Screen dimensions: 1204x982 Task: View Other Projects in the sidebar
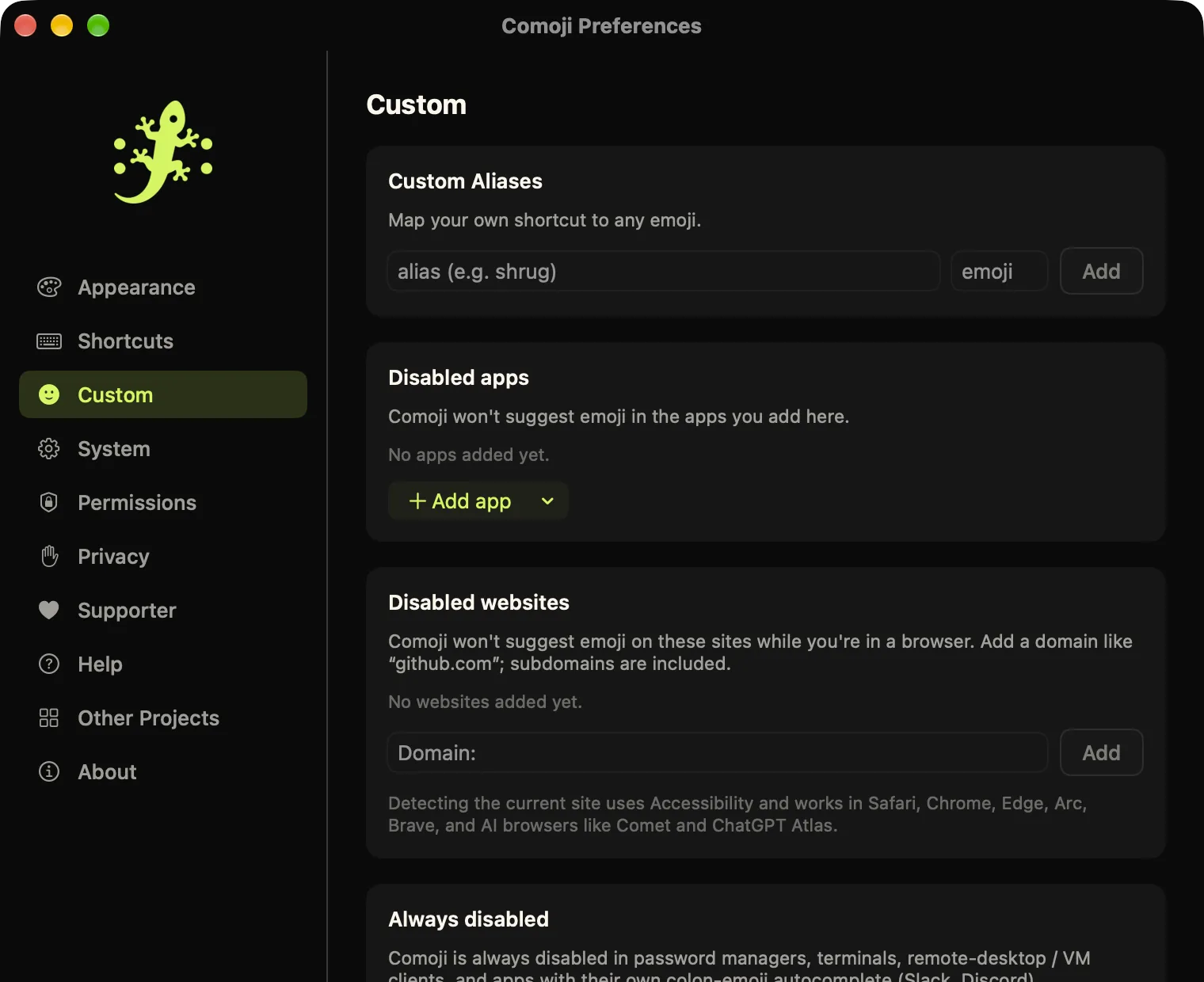tap(163, 718)
